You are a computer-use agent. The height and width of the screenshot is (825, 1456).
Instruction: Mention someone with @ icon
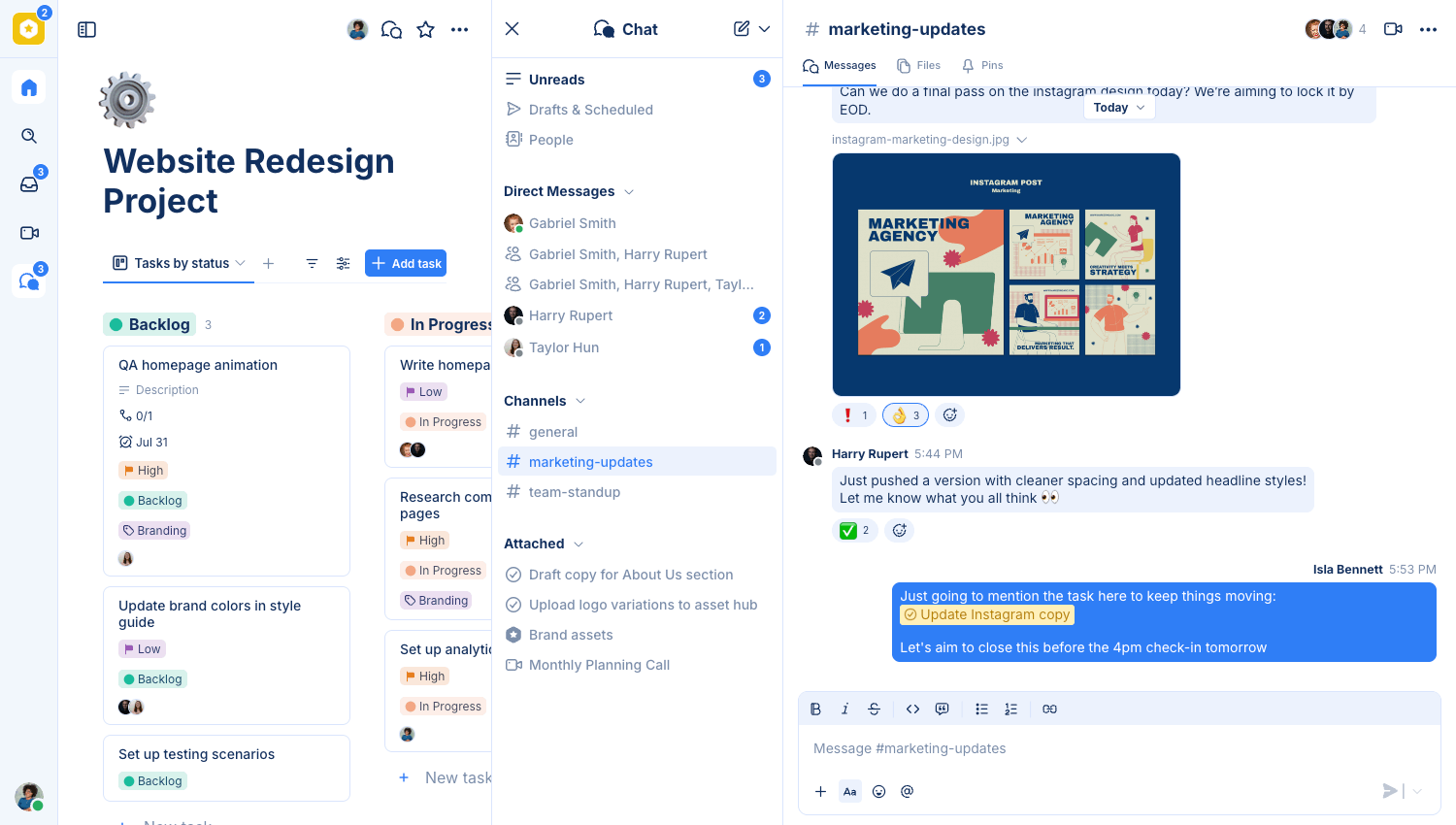(x=907, y=792)
